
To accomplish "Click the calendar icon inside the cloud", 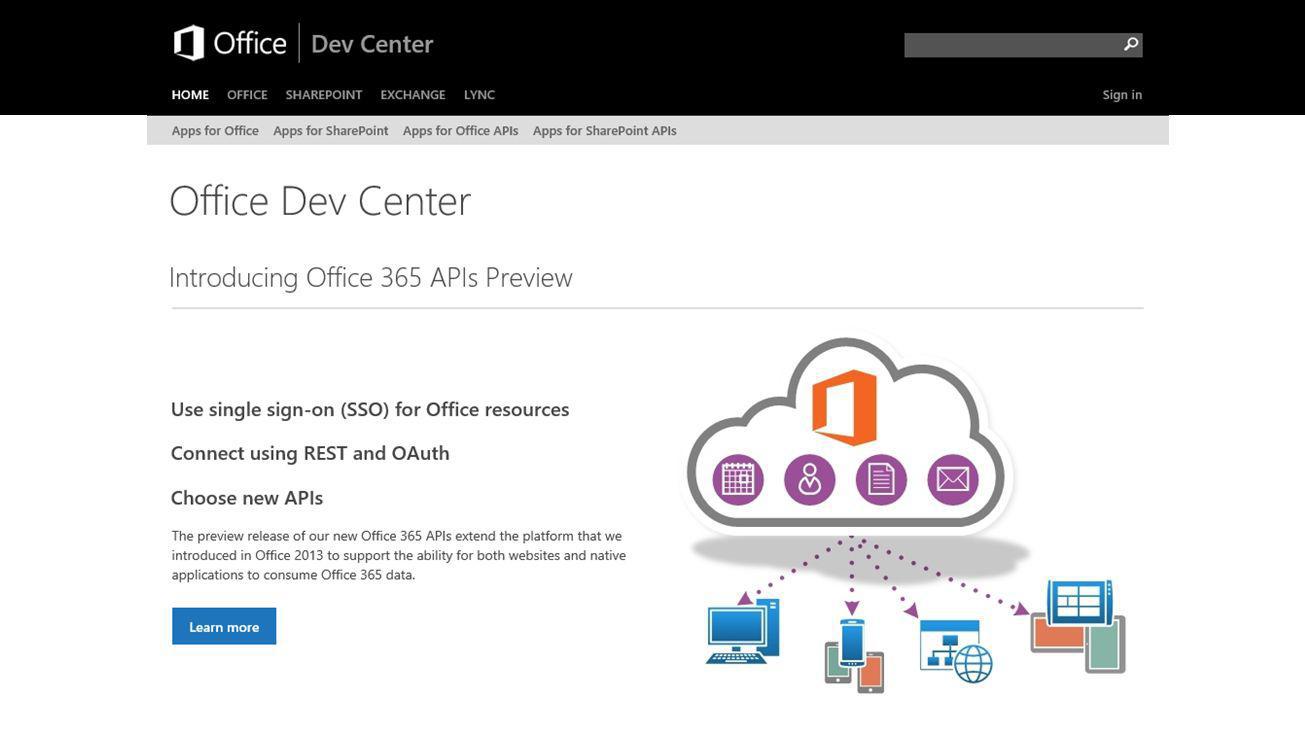I will tap(738, 479).
